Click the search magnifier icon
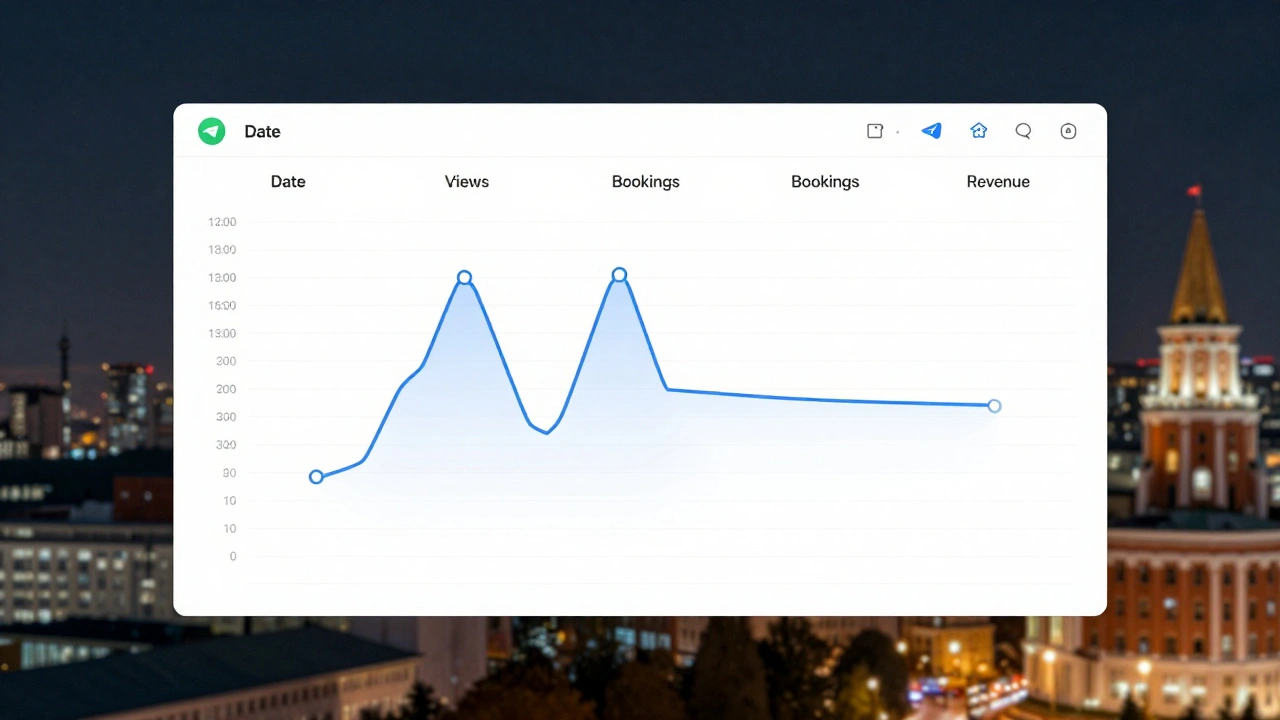 pos(1023,131)
